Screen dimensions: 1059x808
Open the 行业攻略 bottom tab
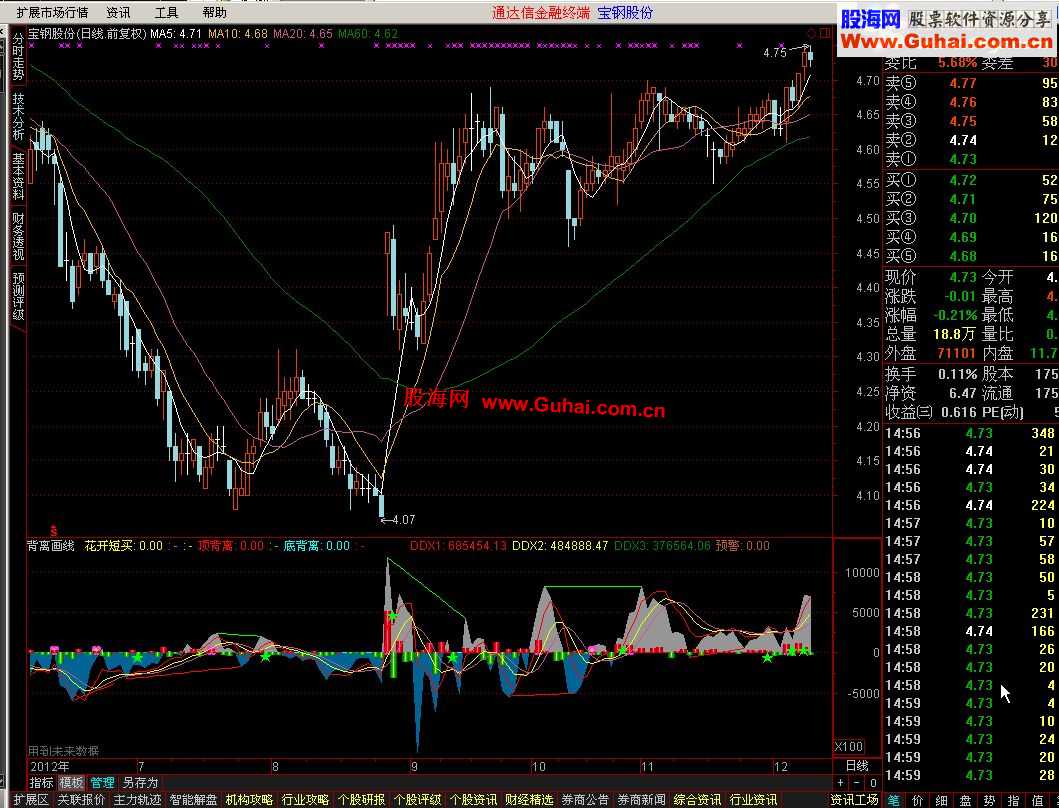305,800
